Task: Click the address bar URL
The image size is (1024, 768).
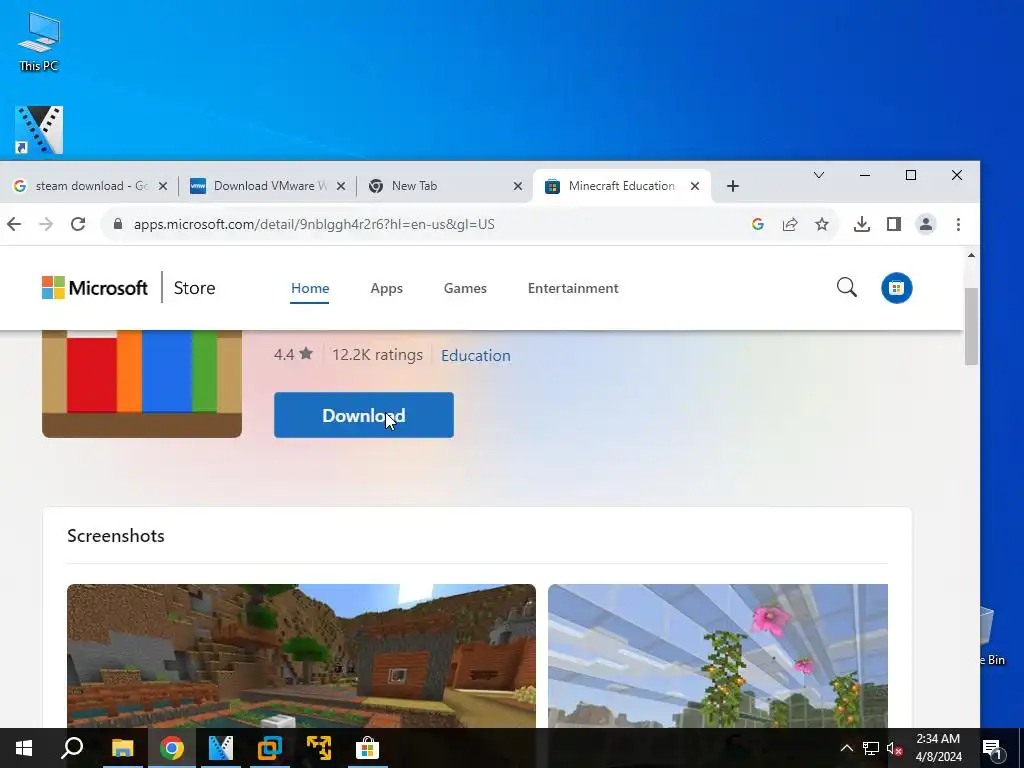Action: click(314, 224)
